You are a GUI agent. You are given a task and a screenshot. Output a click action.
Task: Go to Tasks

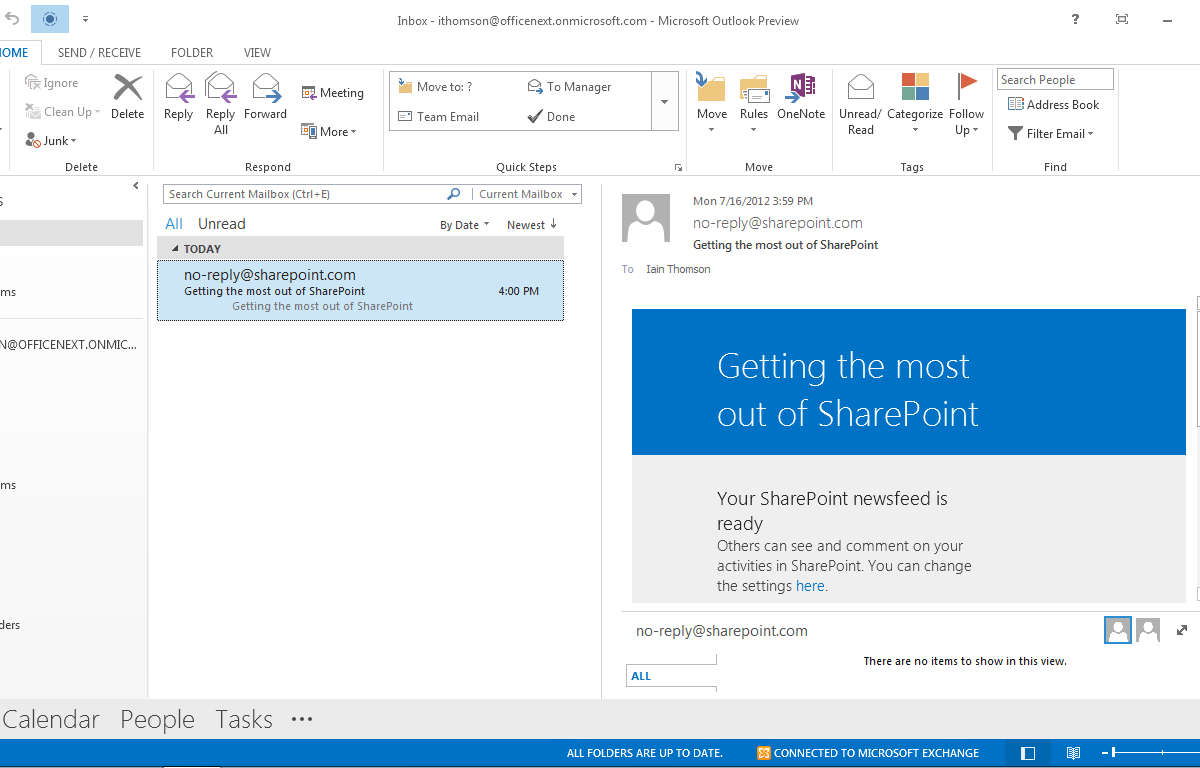point(244,719)
